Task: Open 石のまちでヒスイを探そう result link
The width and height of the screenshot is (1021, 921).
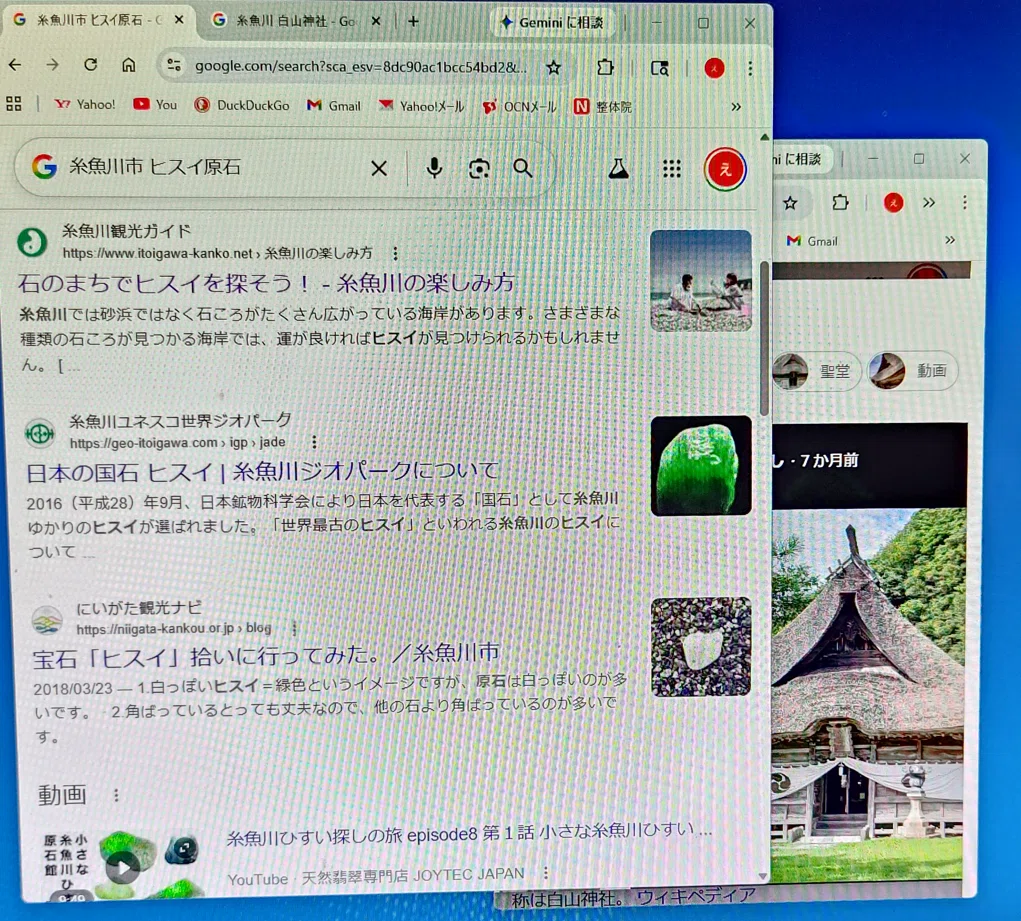Action: (266, 283)
